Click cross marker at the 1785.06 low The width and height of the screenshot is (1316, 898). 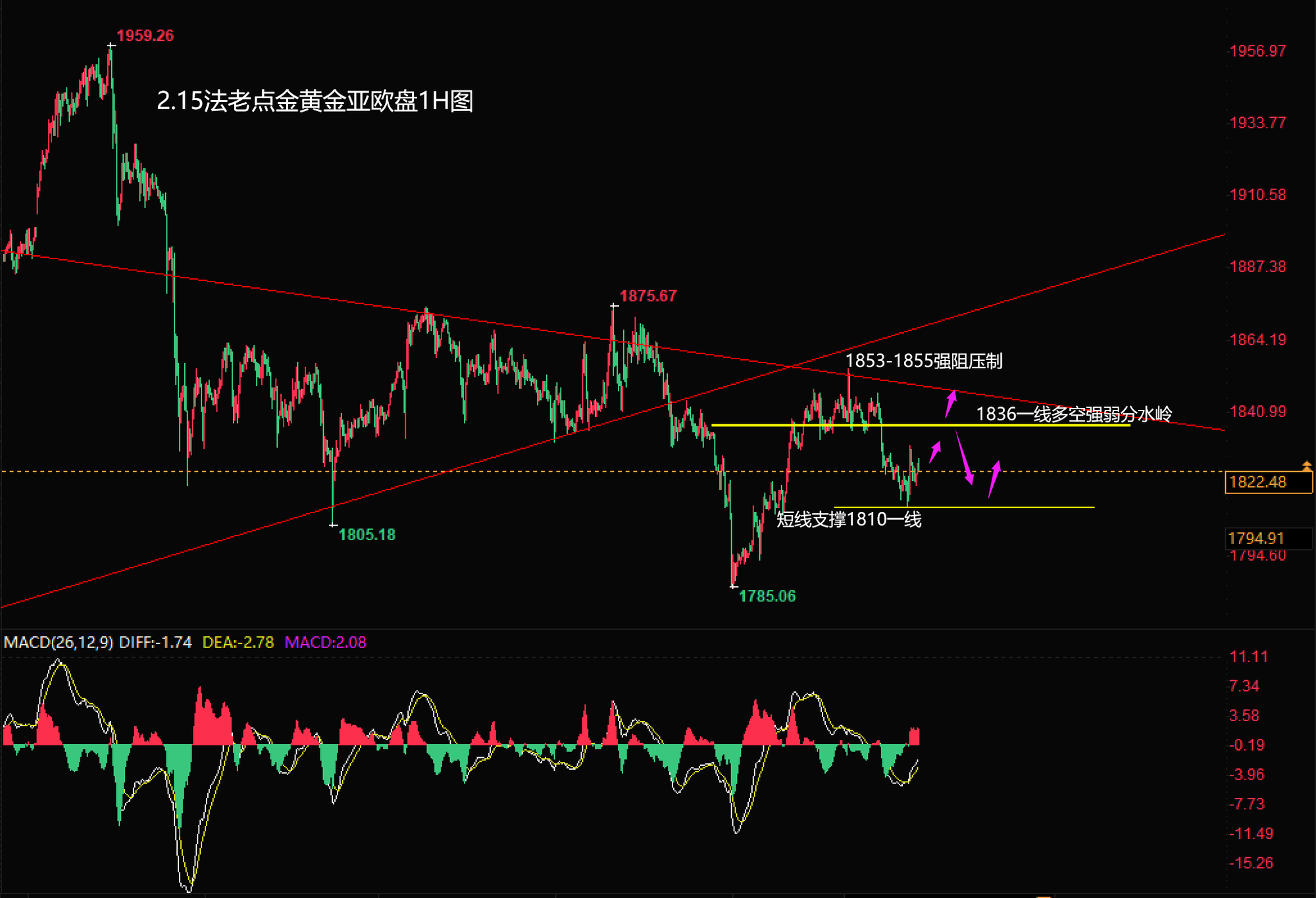tap(734, 586)
